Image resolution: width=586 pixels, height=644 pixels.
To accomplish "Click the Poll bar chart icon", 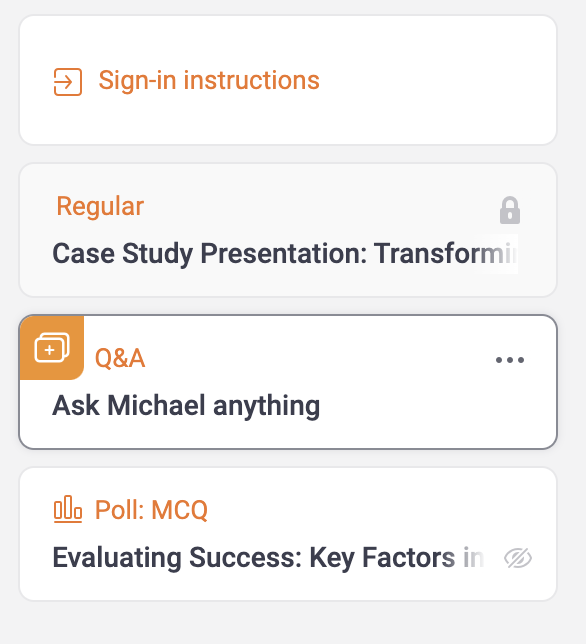I will click(x=68, y=509).
